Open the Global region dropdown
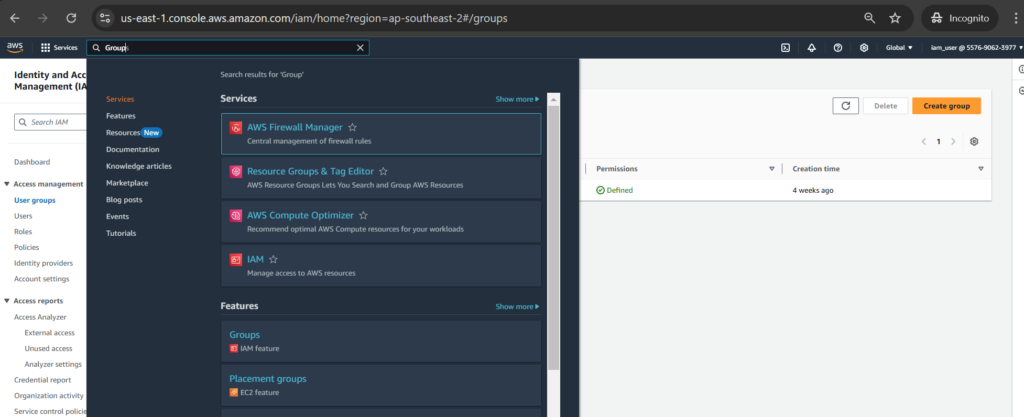This screenshot has width=1024, height=417. [x=899, y=48]
